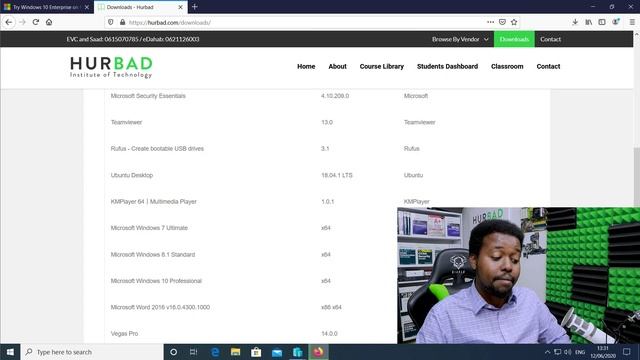This screenshot has width=640, height=360.
Task: Click Microsoft Security Essentials row name
Action: [x=148, y=96]
